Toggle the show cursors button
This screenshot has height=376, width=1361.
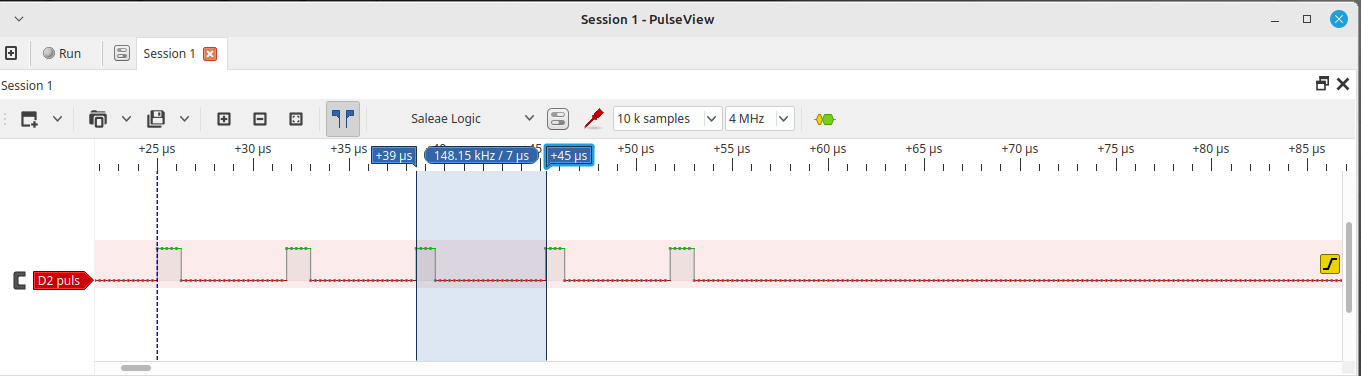pos(343,119)
